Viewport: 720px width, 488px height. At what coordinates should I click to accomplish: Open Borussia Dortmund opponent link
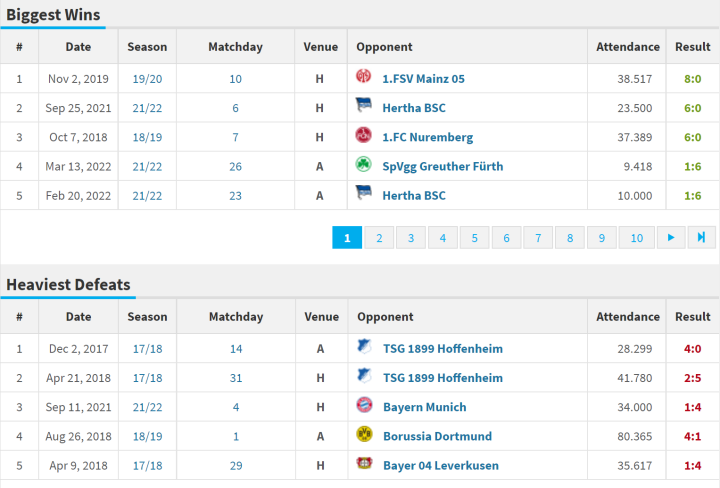coord(437,436)
